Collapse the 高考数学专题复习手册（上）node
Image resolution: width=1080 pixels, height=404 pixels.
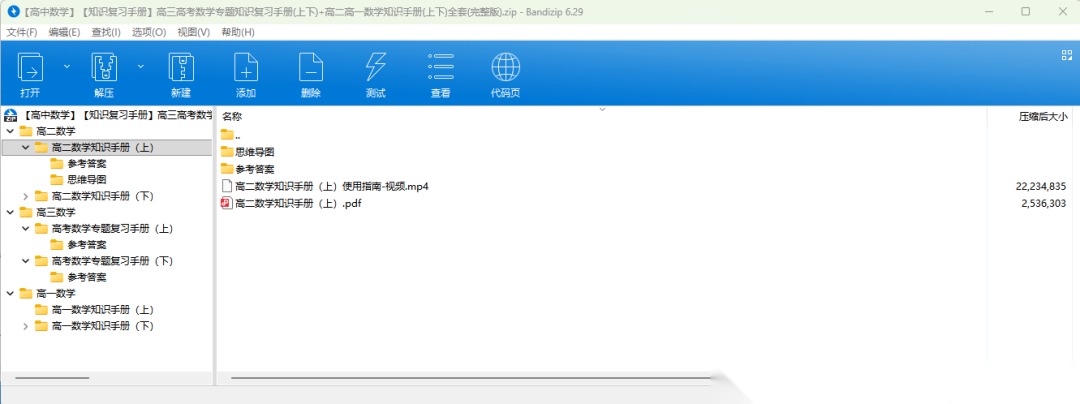click(26, 228)
